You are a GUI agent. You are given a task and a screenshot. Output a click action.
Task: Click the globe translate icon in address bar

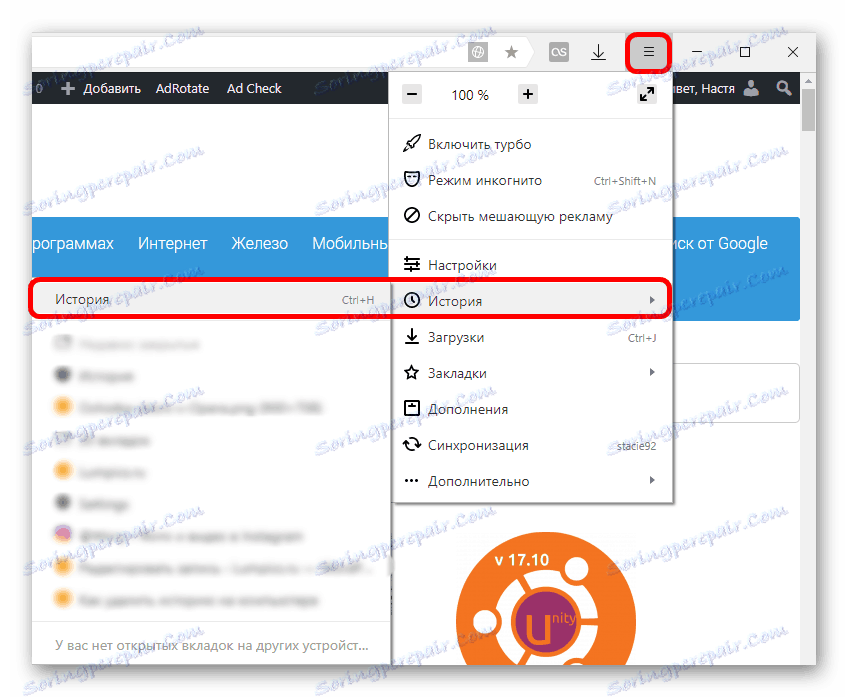coord(478,52)
